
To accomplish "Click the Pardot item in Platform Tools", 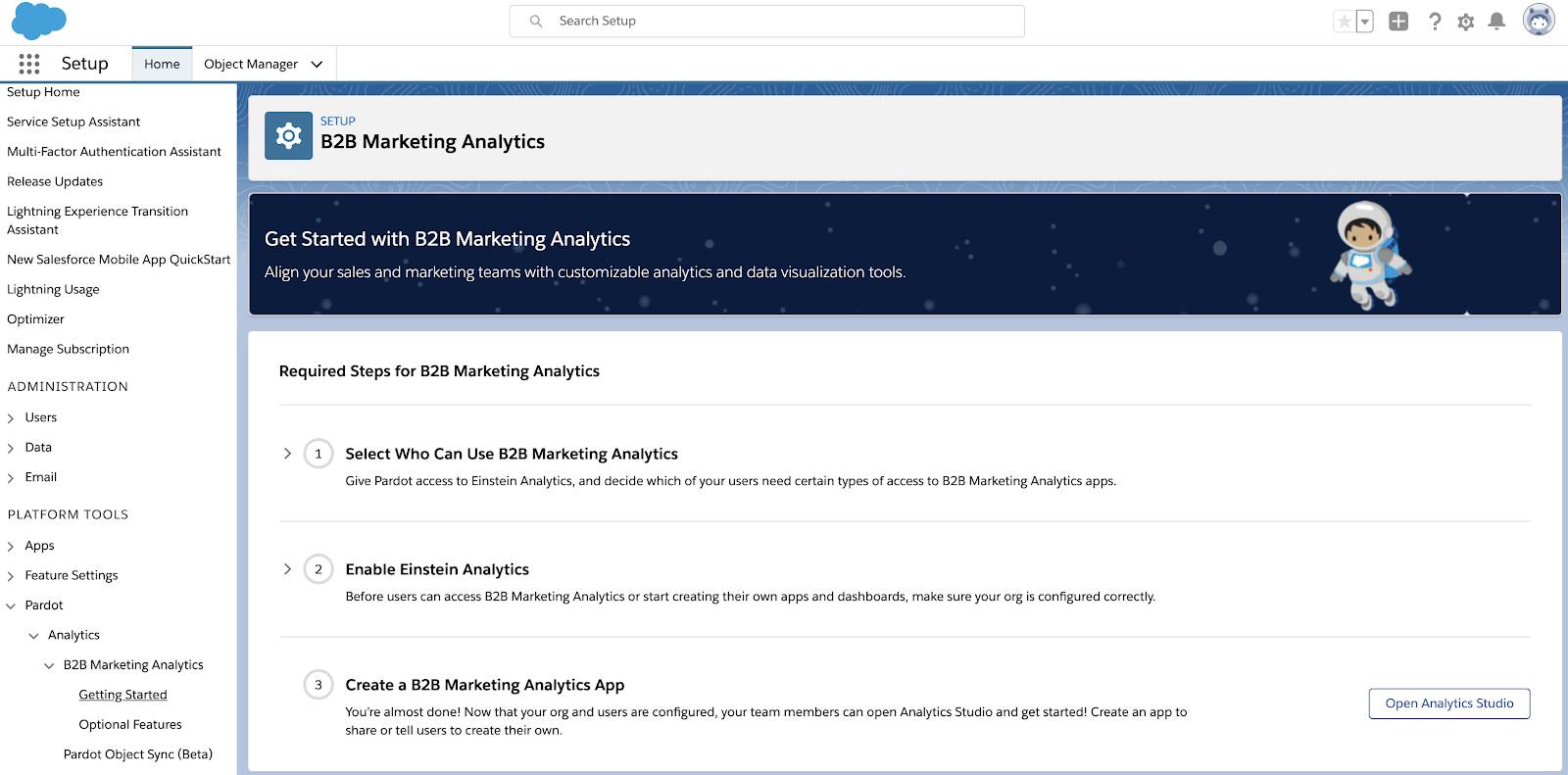I will (x=44, y=605).
